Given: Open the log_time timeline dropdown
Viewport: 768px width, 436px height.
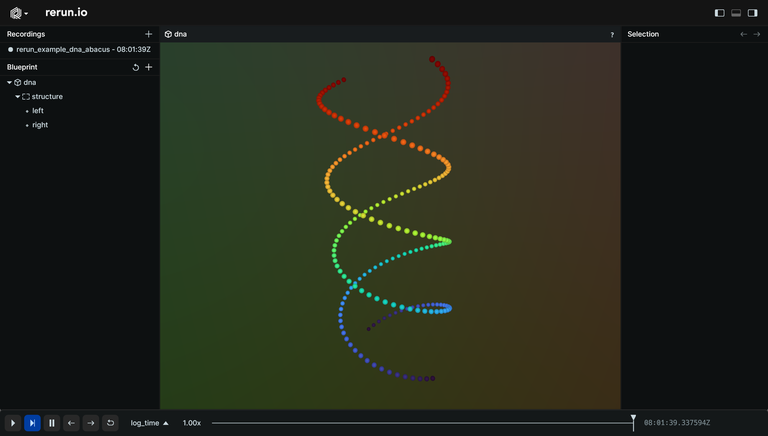Looking at the screenshot, I should click(149, 423).
